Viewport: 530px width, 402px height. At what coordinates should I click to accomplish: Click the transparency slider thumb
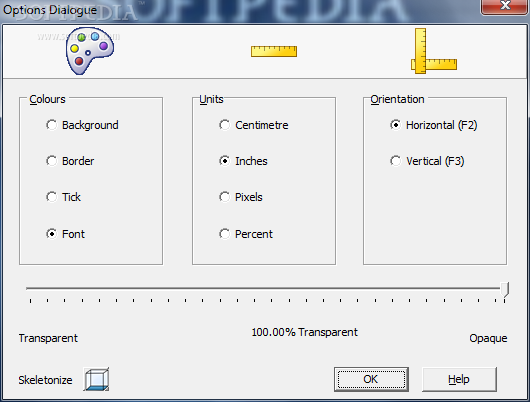click(x=505, y=290)
